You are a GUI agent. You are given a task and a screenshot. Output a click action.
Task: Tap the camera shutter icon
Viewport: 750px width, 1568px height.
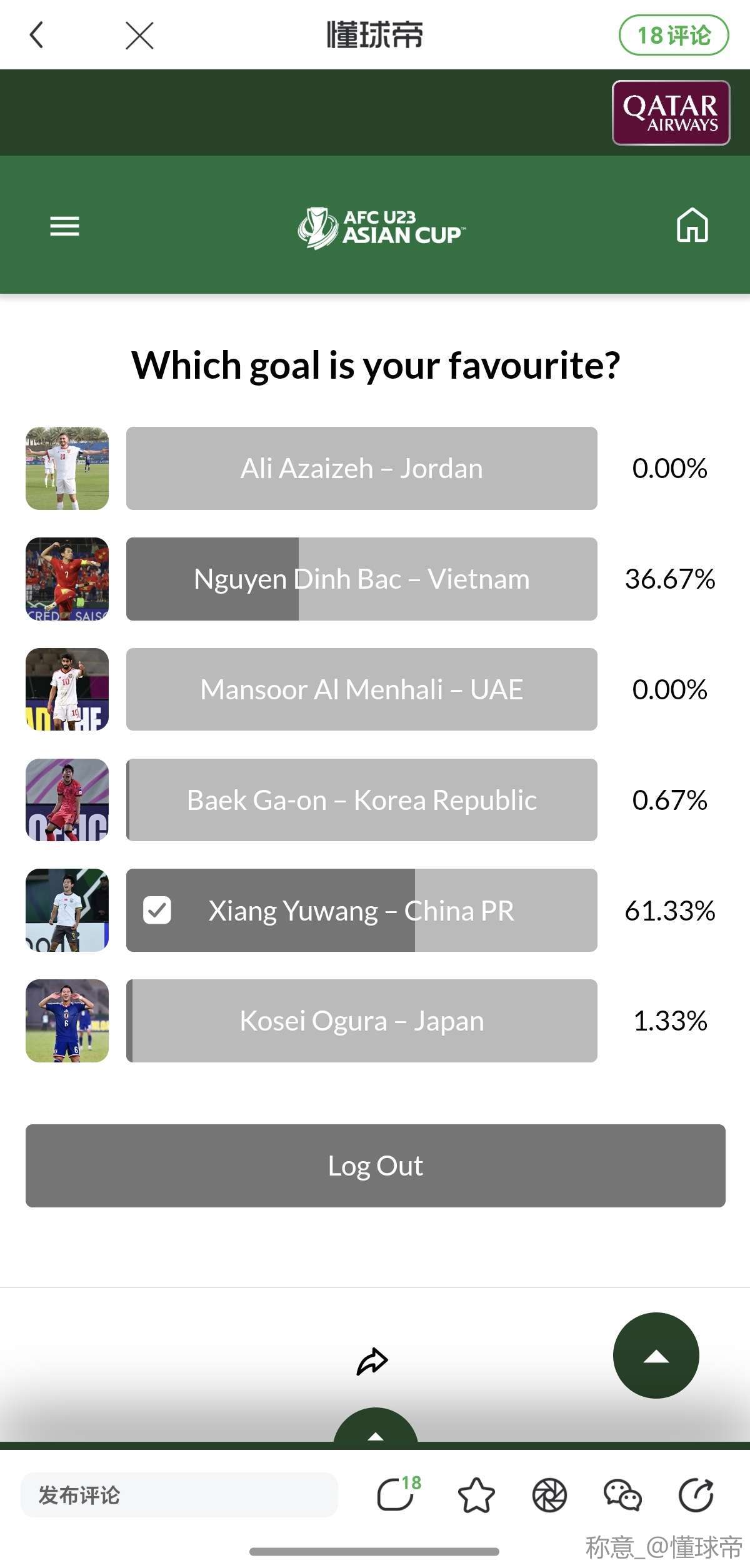(549, 1495)
